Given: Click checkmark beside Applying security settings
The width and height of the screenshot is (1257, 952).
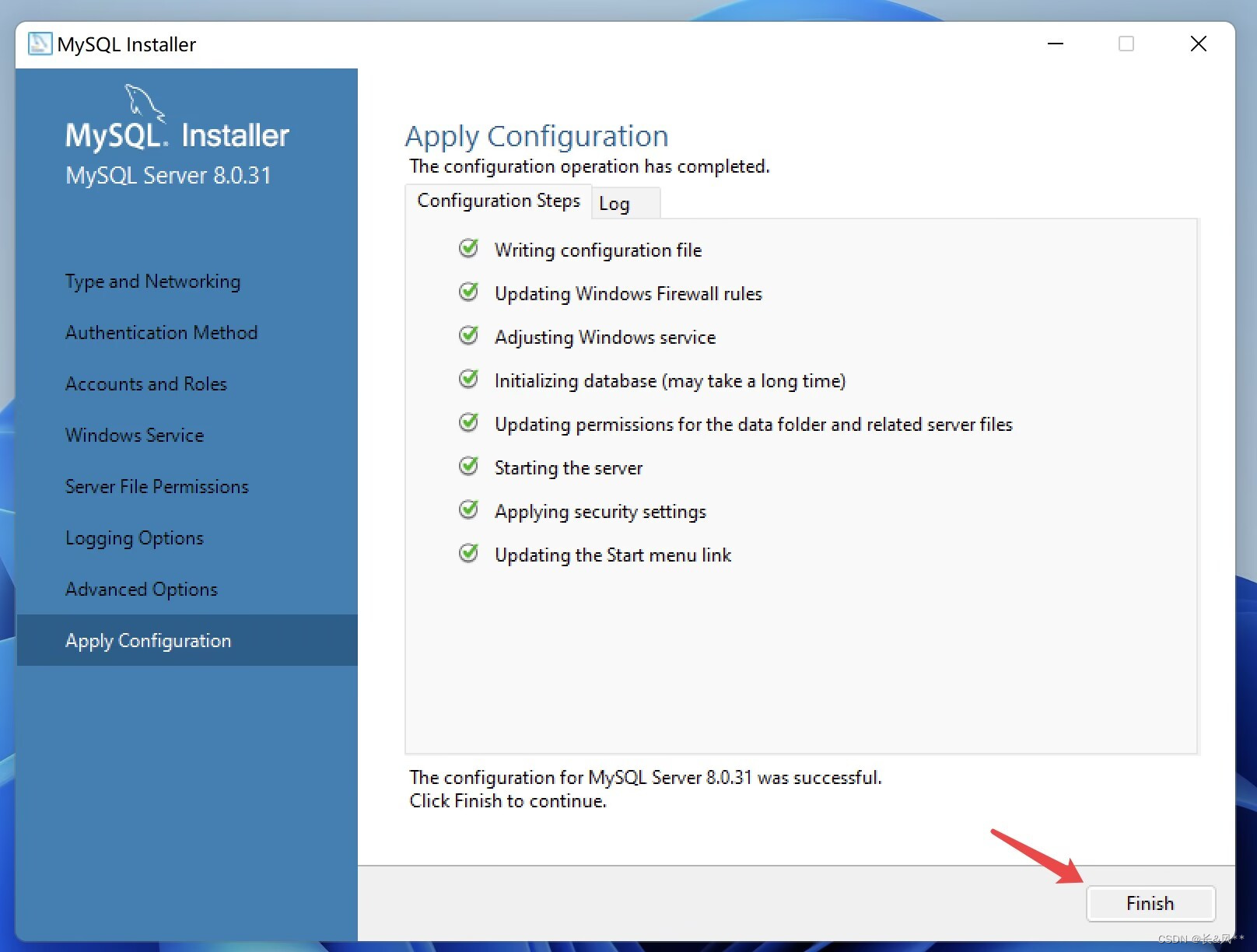Looking at the screenshot, I should point(468,510).
